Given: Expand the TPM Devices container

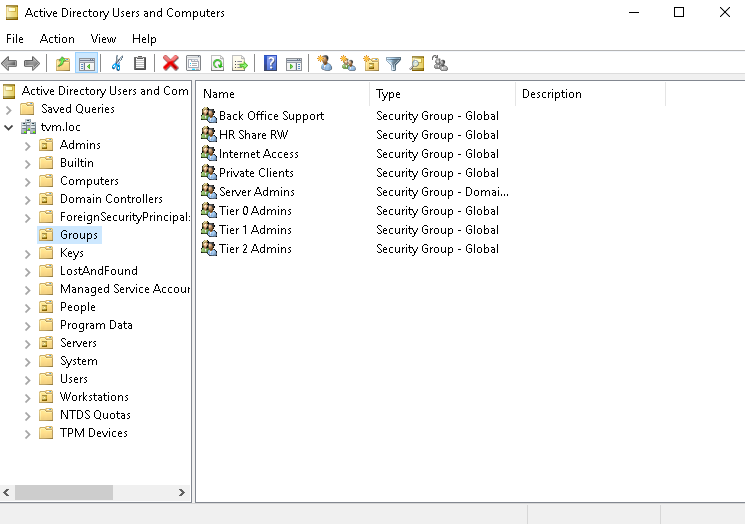Looking at the screenshot, I should pyautogui.click(x=28, y=434).
